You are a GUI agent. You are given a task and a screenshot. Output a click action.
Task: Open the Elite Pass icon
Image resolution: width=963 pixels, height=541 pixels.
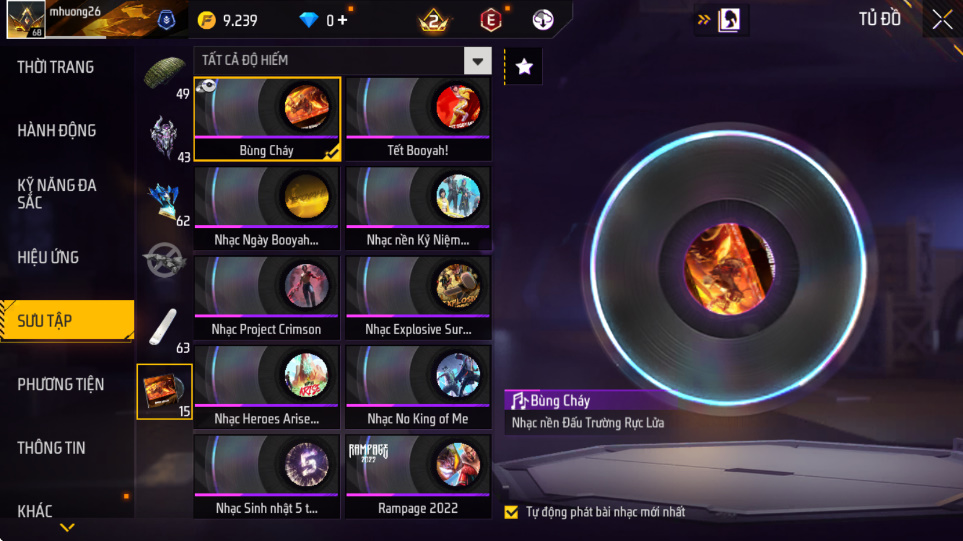[491, 20]
